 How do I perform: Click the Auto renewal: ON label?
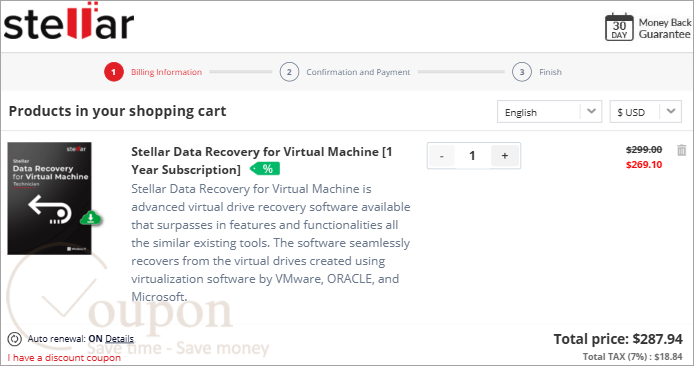click(x=65, y=339)
